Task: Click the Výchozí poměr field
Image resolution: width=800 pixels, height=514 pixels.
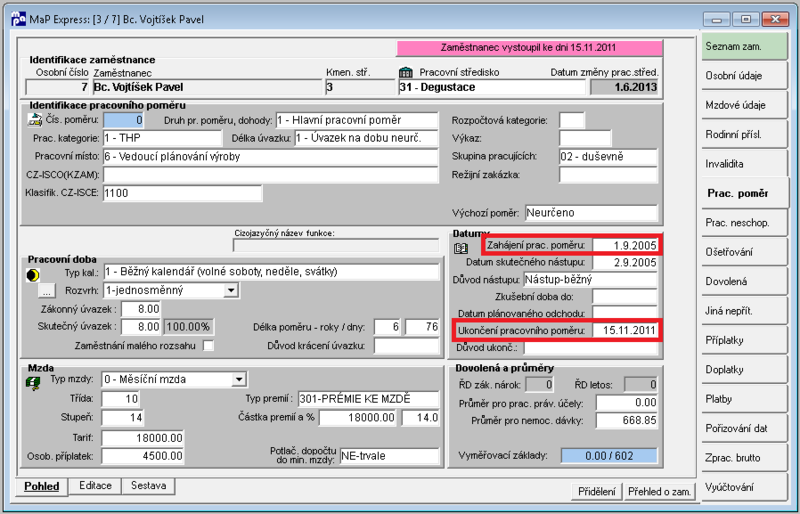Action: 591,213
